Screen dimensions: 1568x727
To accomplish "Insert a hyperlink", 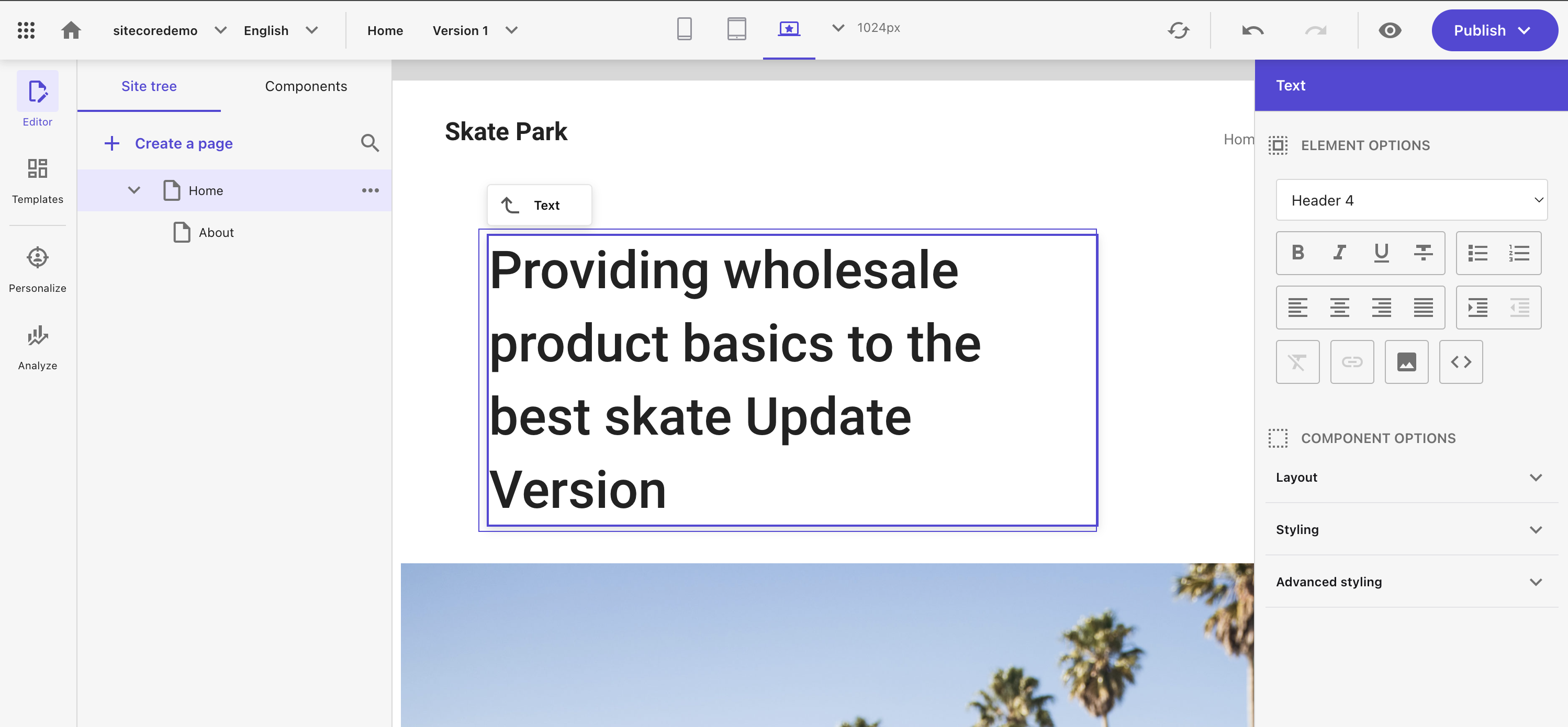I will tap(1352, 362).
